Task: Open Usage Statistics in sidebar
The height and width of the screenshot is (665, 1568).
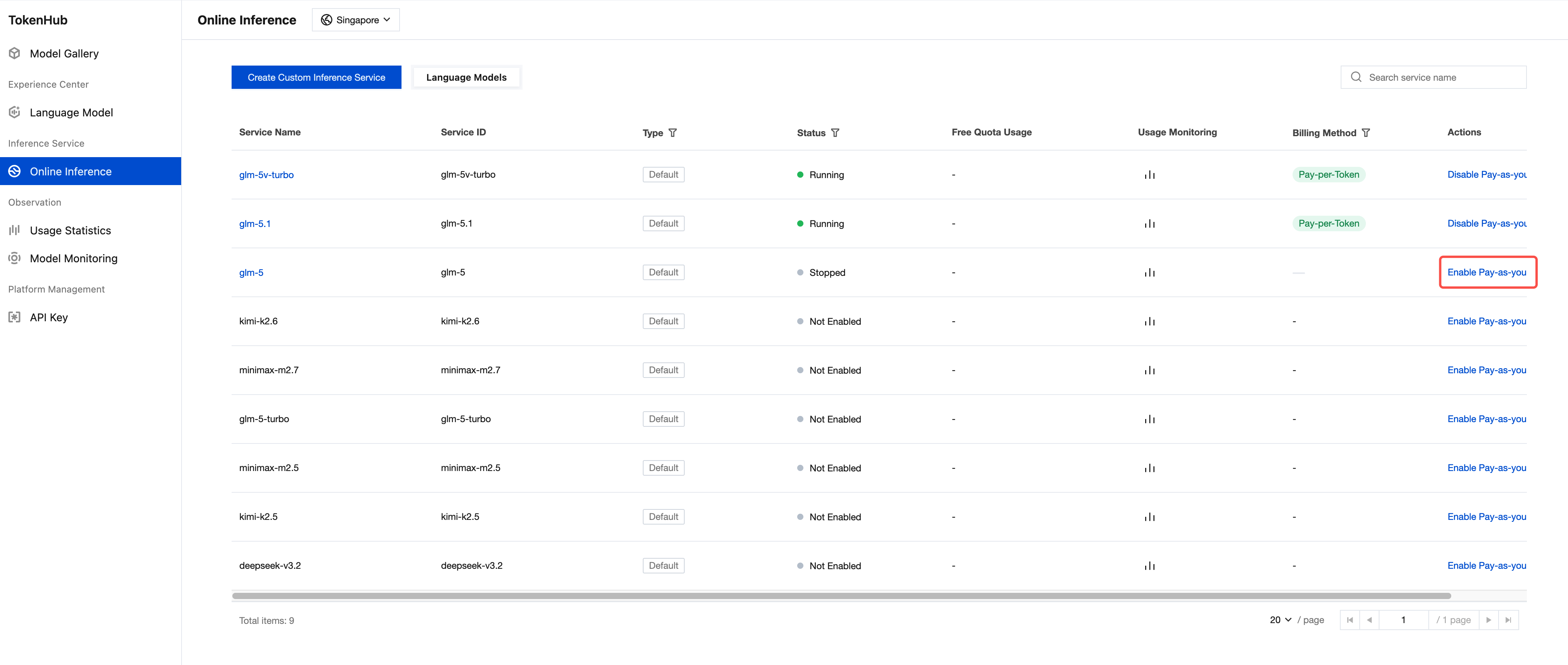Action: pyautogui.click(x=70, y=231)
